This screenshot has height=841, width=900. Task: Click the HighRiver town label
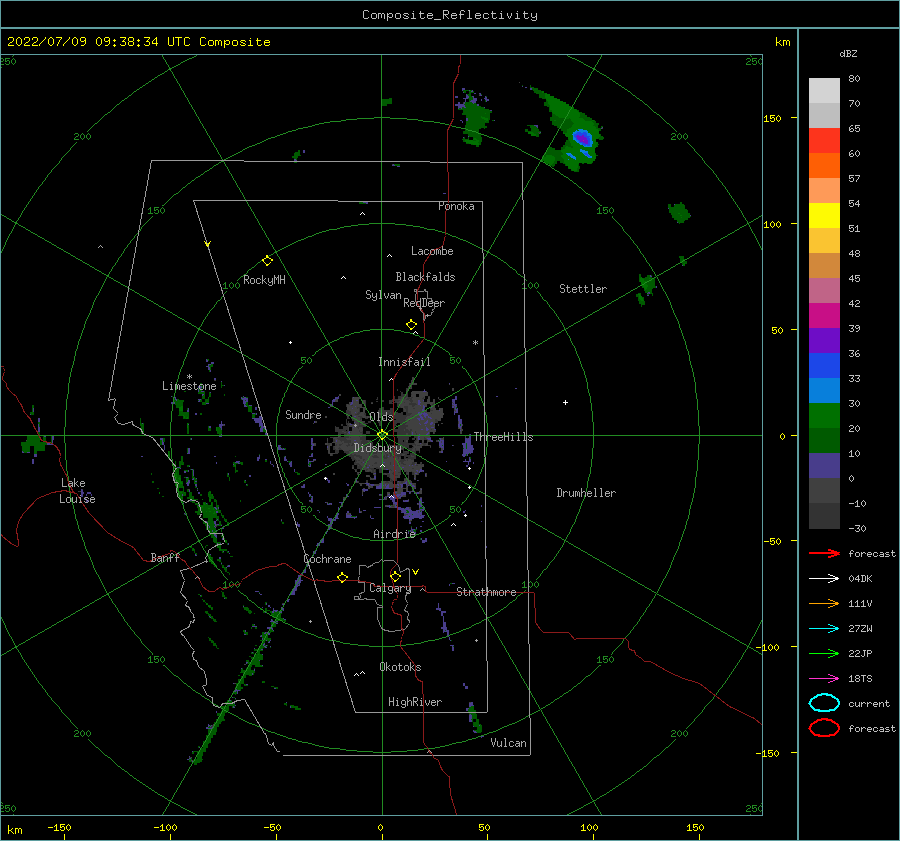[415, 702]
